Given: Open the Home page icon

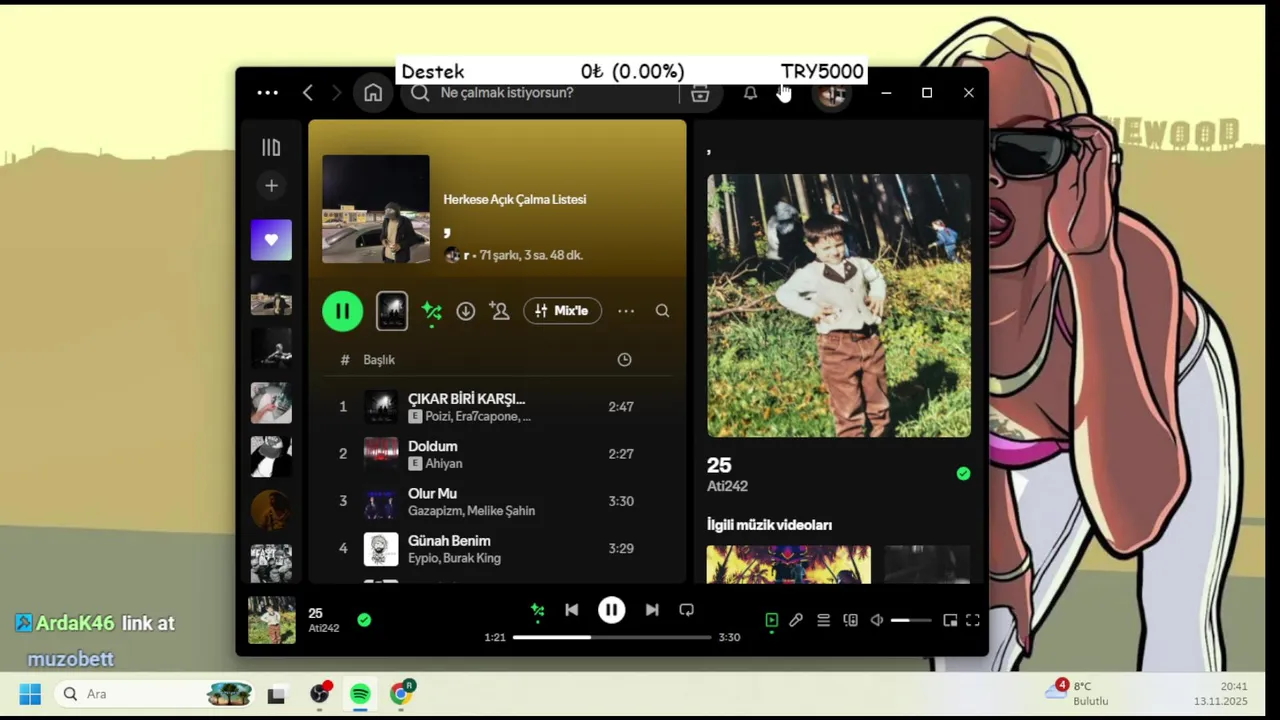Looking at the screenshot, I should [373, 93].
